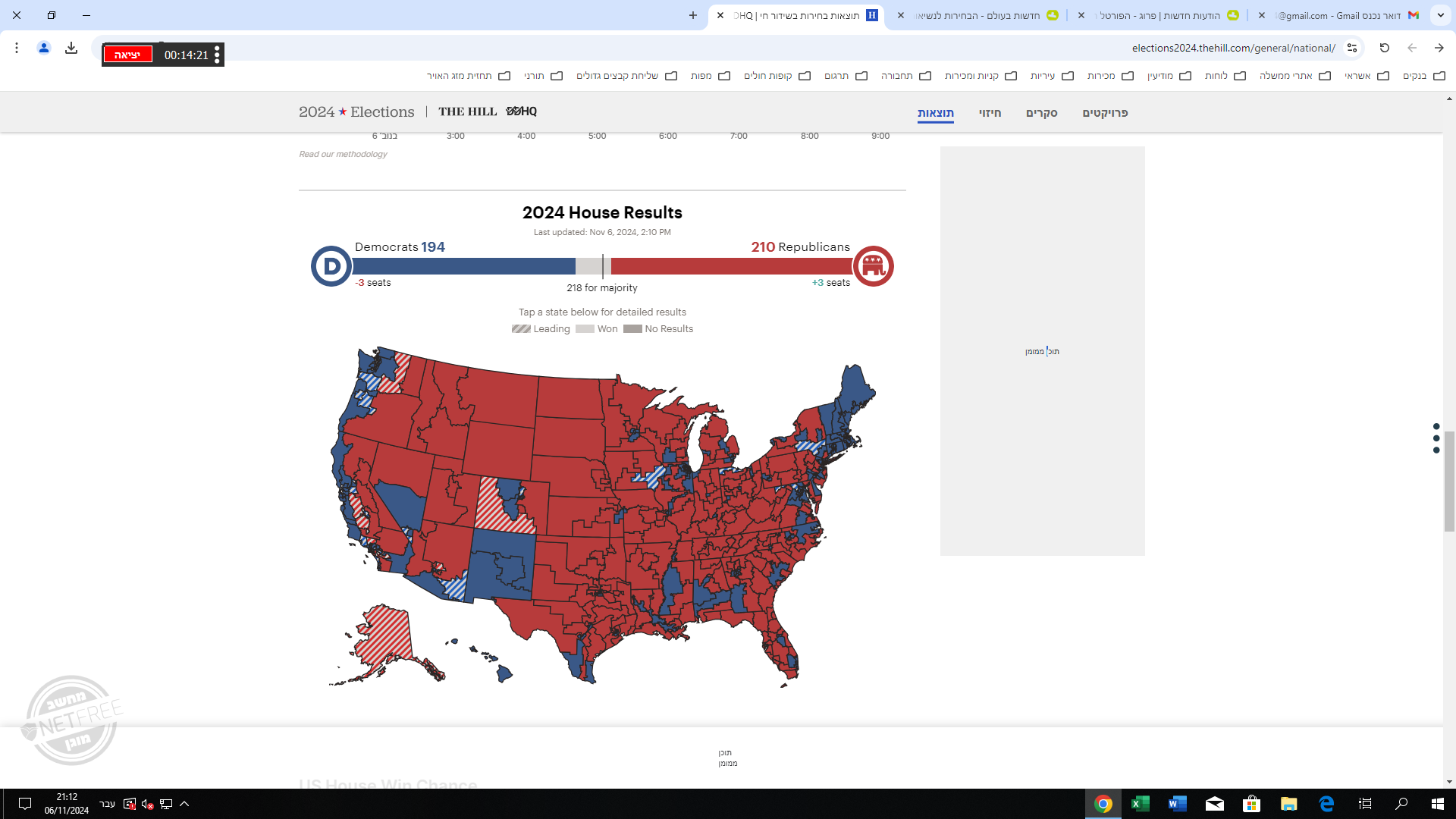Open Chrome three-dot menu
Viewport: 1456px width, 819px height.
pos(17,48)
